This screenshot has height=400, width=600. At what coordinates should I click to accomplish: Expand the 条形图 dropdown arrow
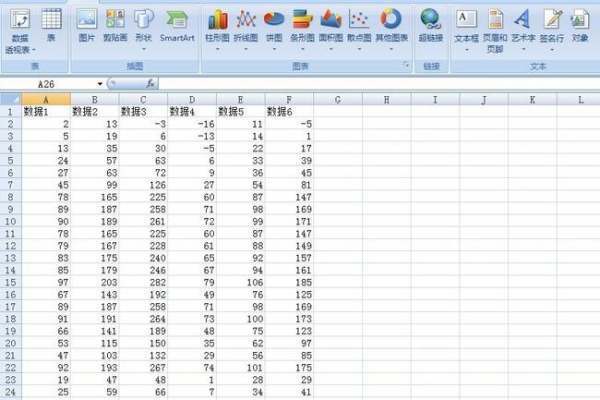coord(302,49)
